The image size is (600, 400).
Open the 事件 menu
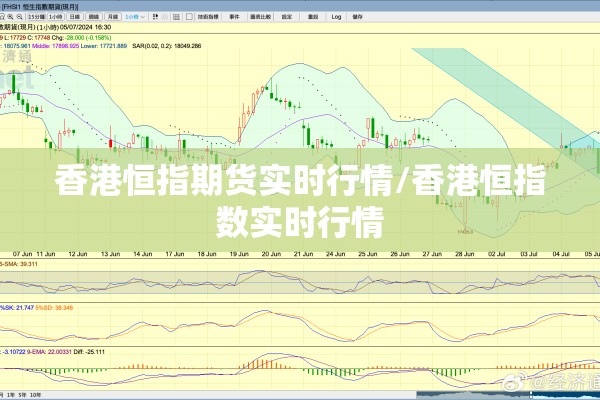pyautogui.click(x=234, y=17)
